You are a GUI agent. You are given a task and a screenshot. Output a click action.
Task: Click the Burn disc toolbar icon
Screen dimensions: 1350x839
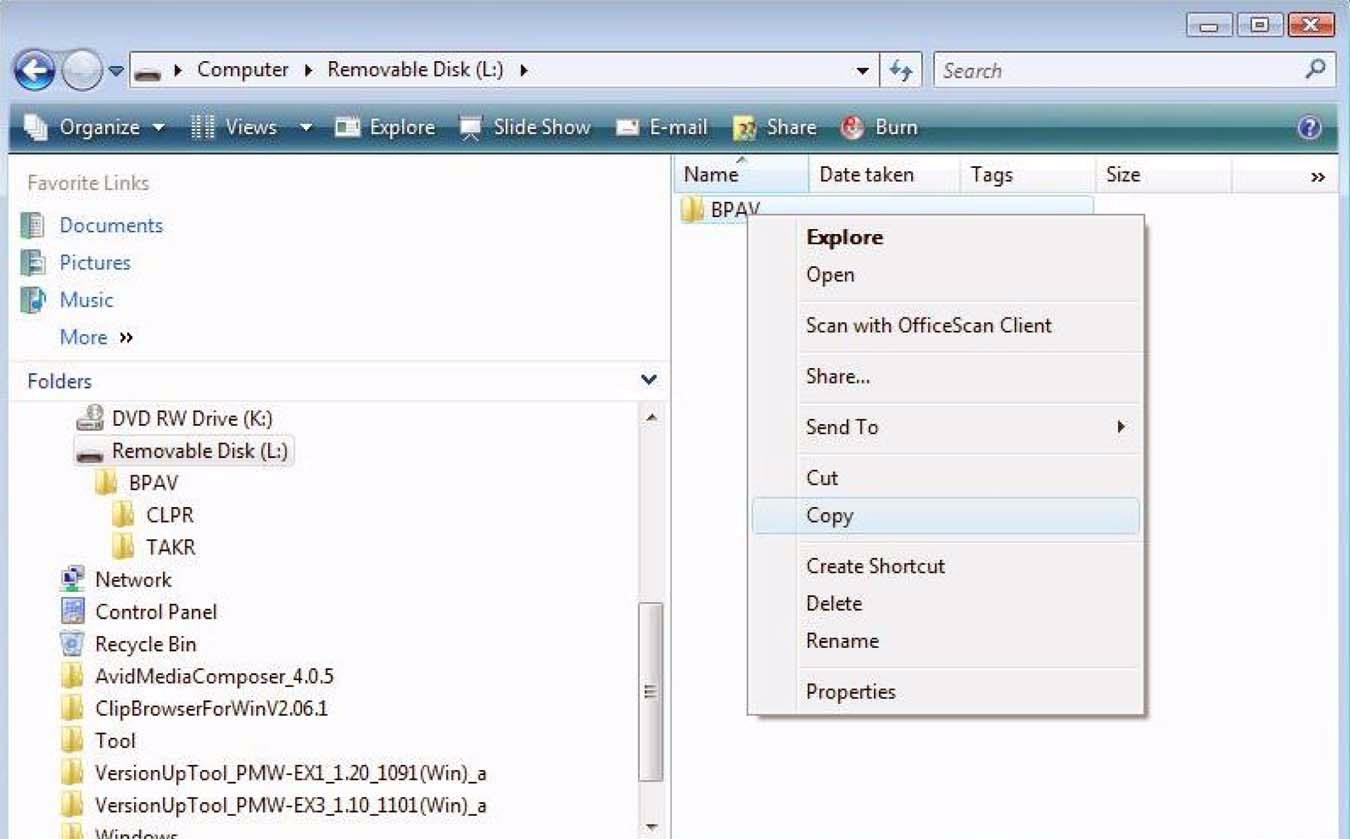(x=880, y=128)
